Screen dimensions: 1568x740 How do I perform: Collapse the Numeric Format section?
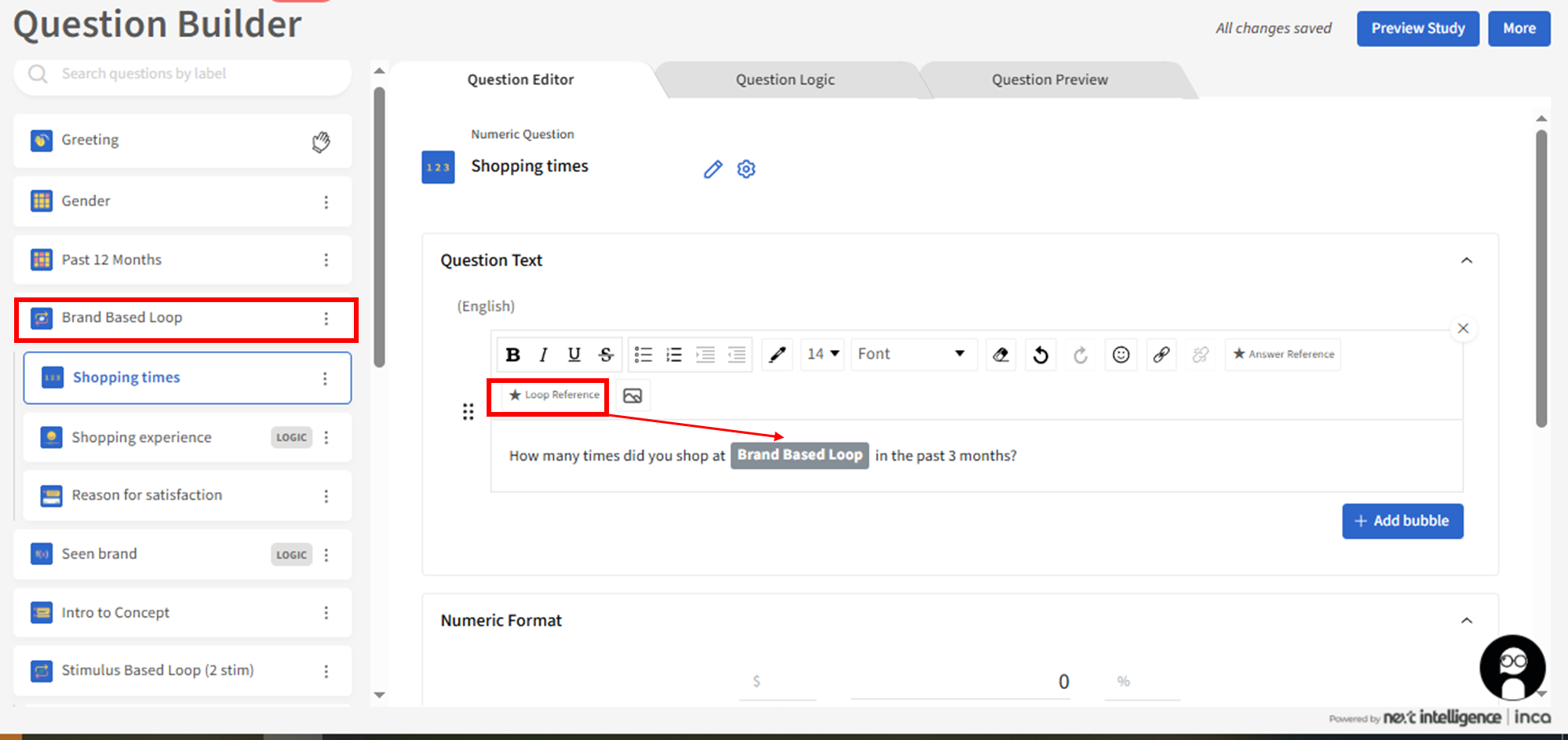[x=1466, y=621]
